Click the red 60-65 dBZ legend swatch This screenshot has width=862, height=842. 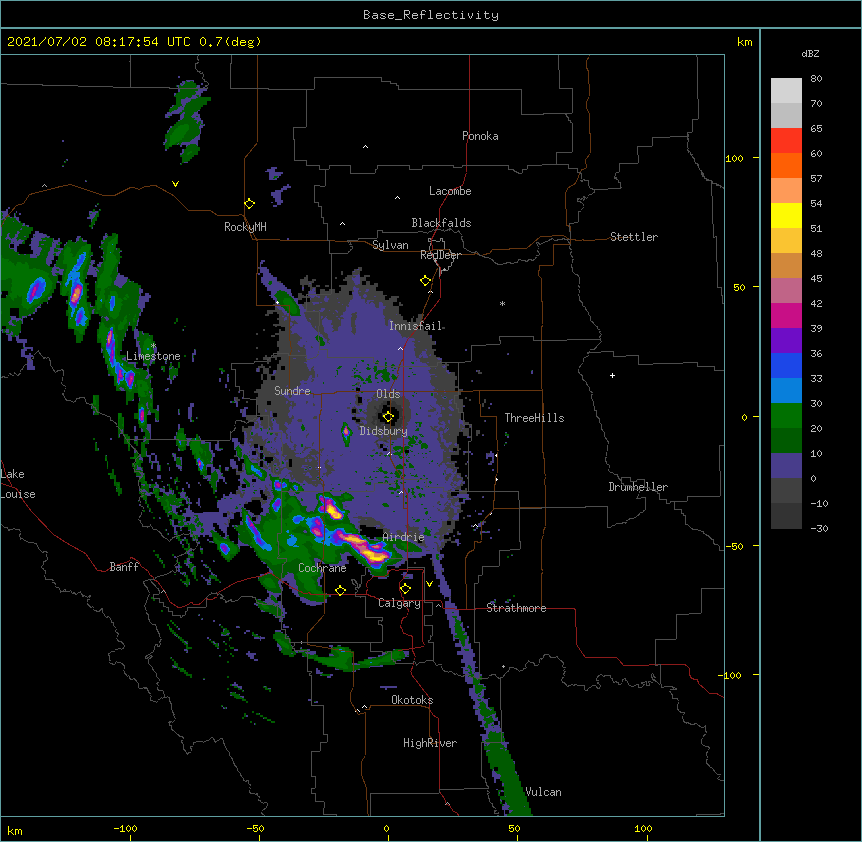[786, 141]
